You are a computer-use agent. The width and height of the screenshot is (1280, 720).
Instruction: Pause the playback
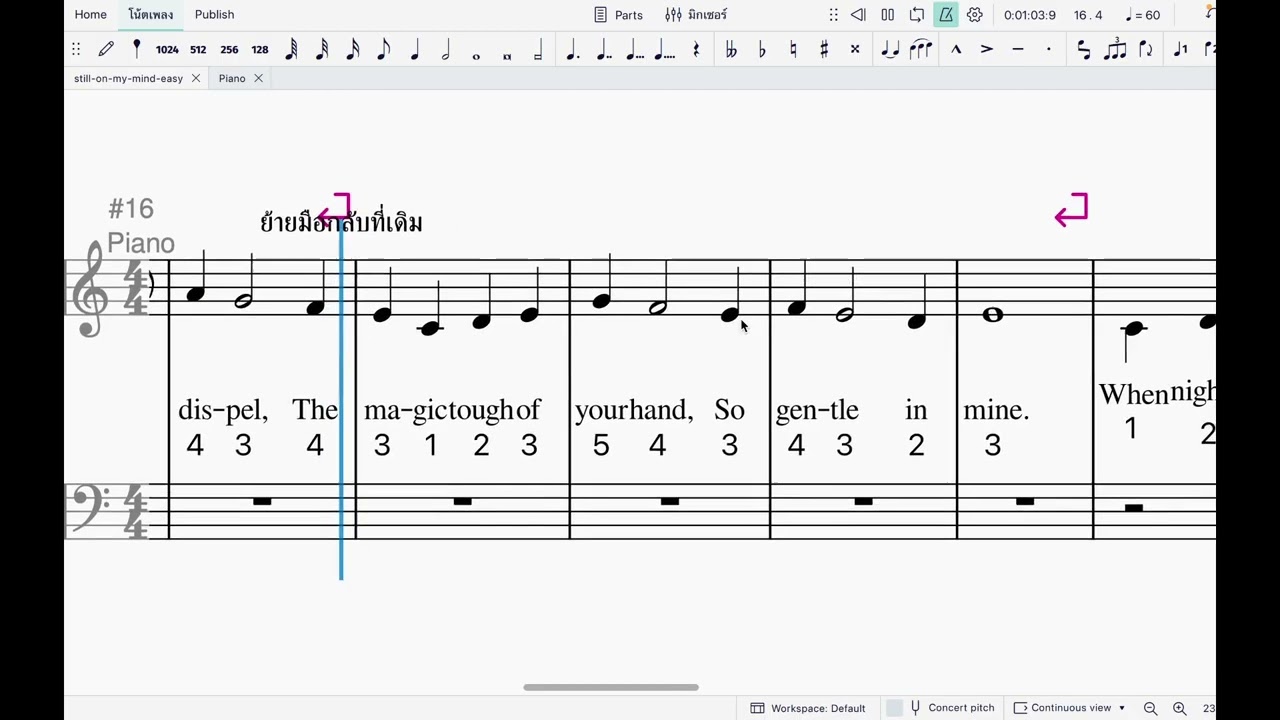coord(887,15)
